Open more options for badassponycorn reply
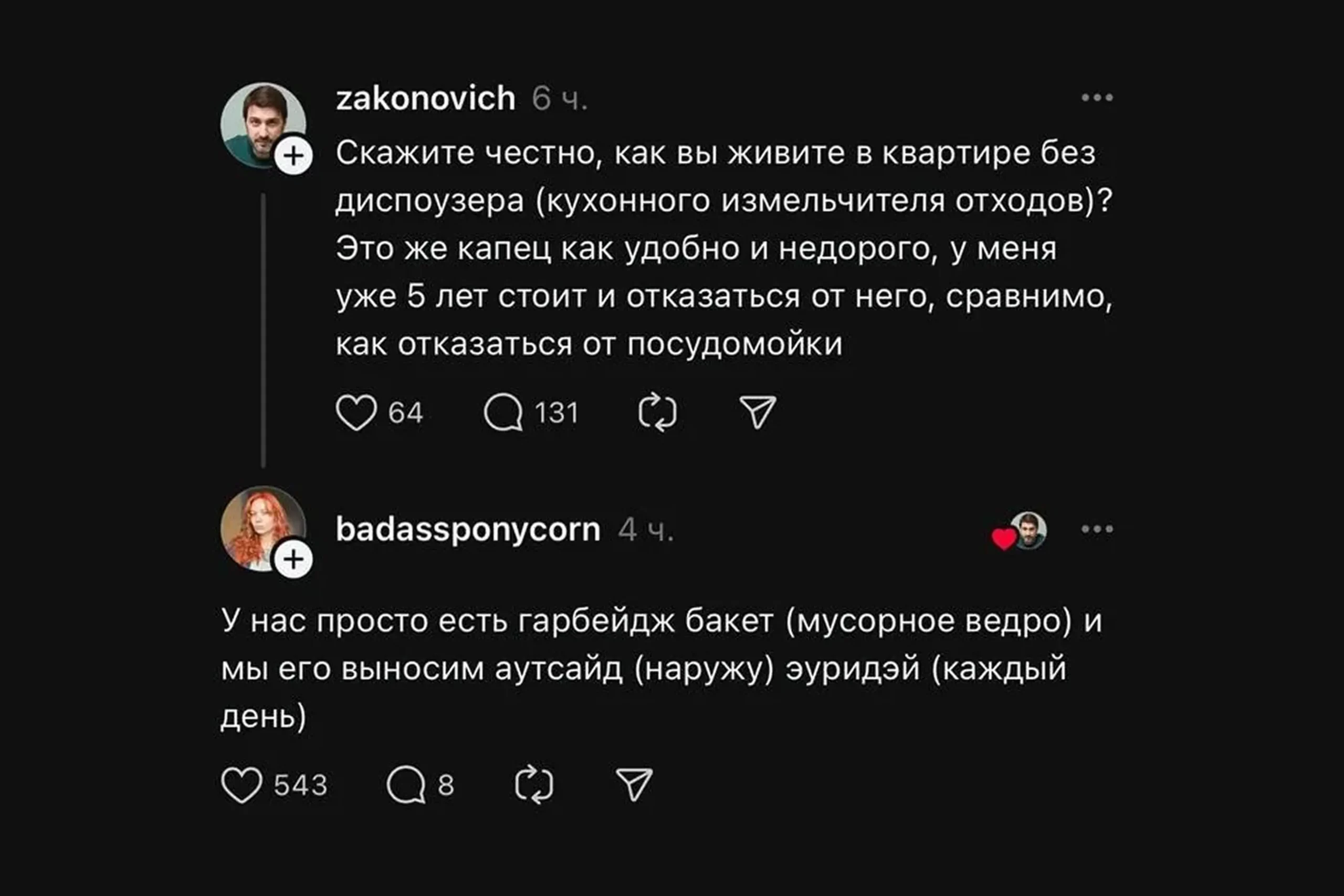The width and height of the screenshot is (1344, 896). 1097,529
